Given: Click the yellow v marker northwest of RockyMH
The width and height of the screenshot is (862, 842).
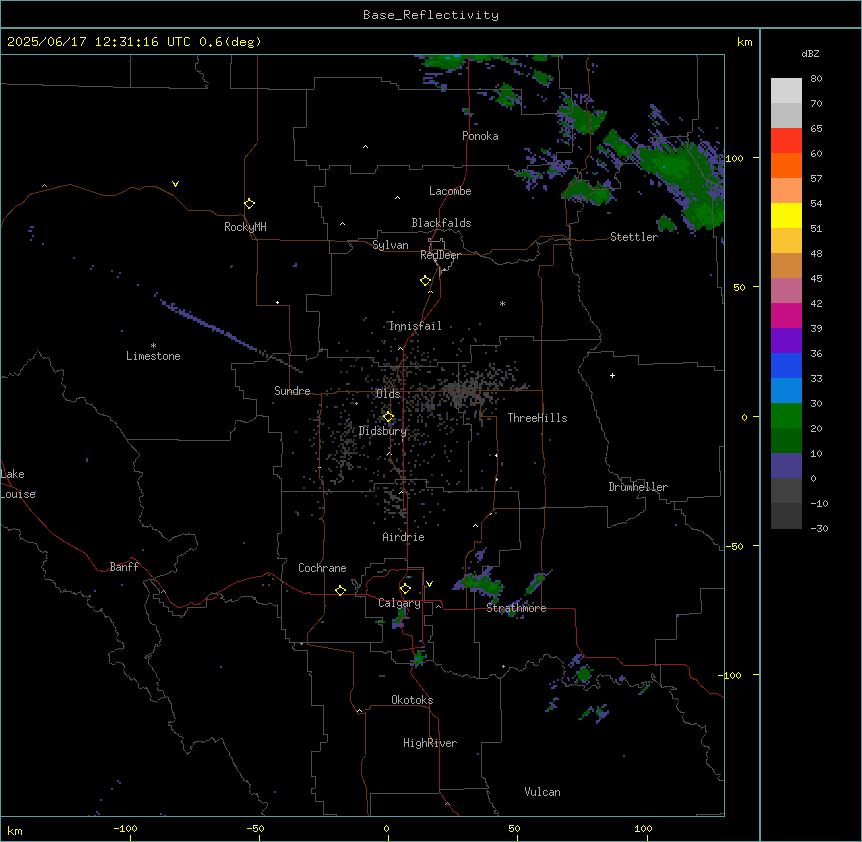Looking at the screenshot, I should 175,184.
